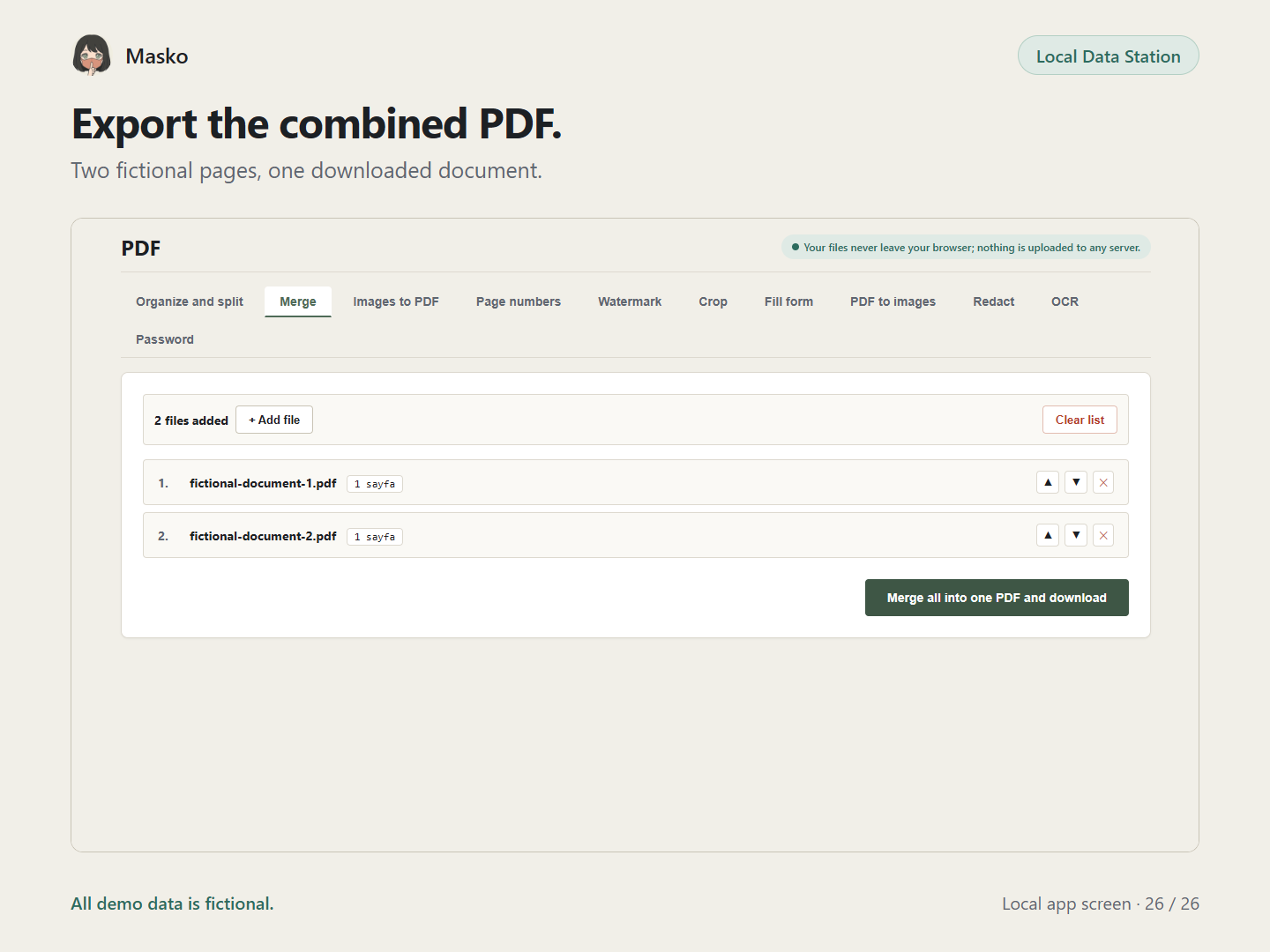
Task: Click the PDF section heading
Action: 141,249
